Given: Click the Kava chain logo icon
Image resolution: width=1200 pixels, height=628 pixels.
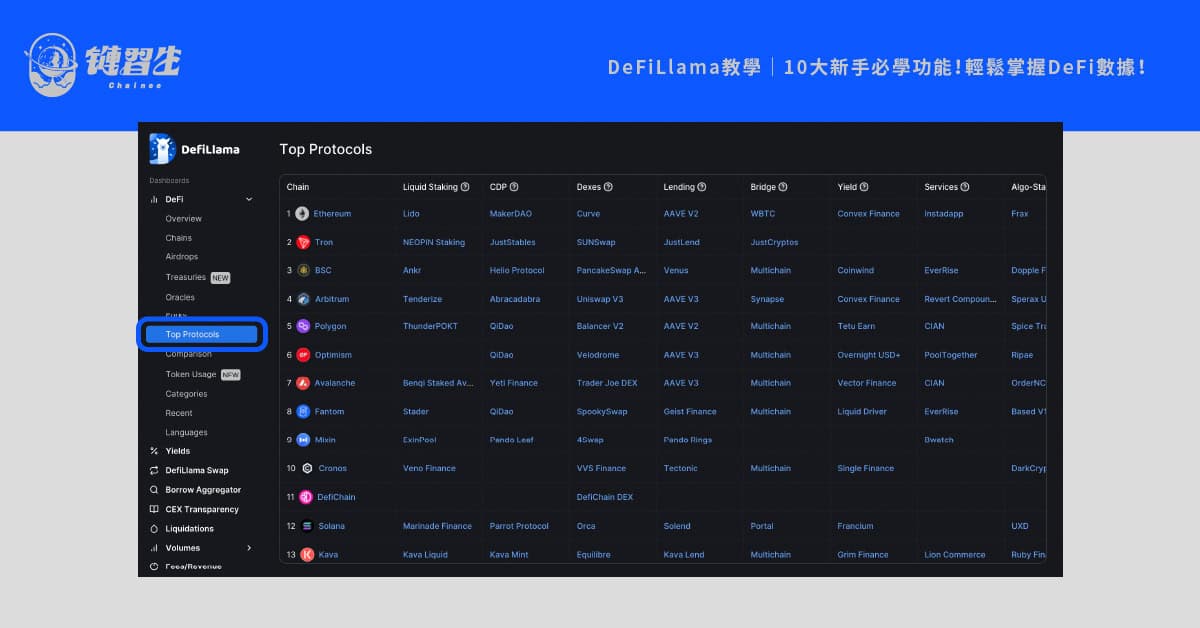Looking at the screenshot, I should (x=307, y=554).
